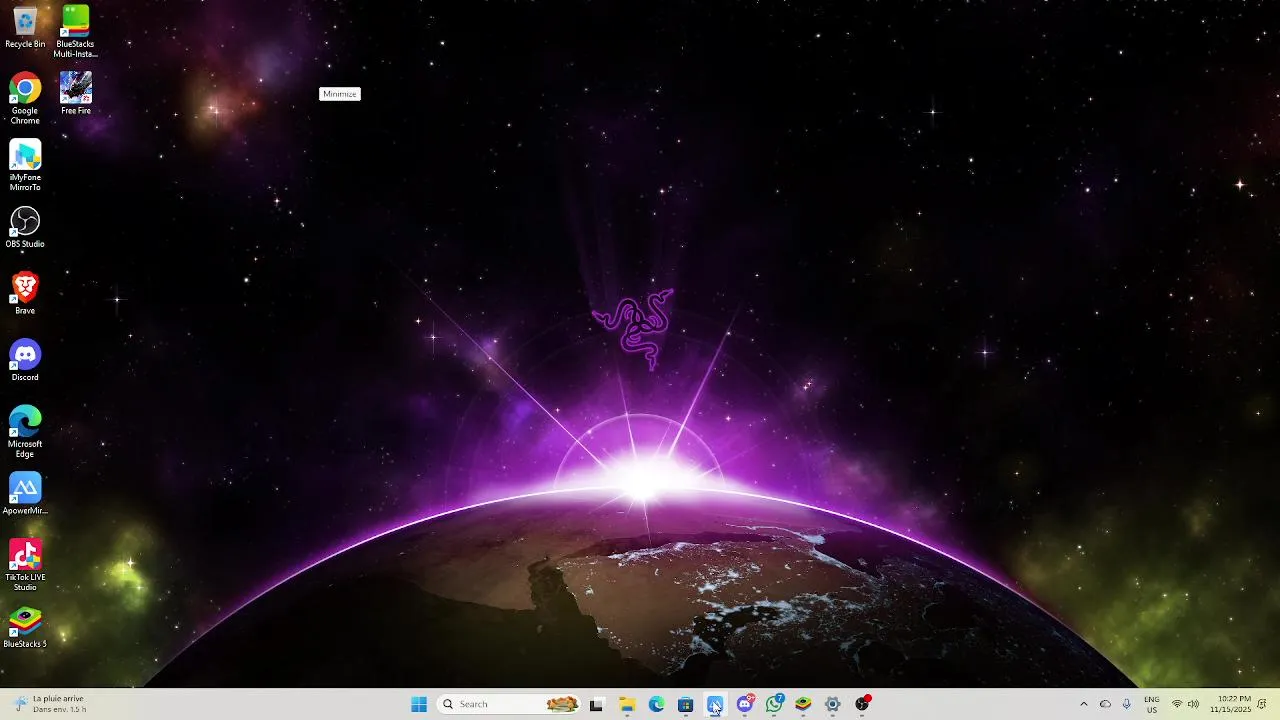Open BlueStacks from the taskbar

[x=803, y=704]
